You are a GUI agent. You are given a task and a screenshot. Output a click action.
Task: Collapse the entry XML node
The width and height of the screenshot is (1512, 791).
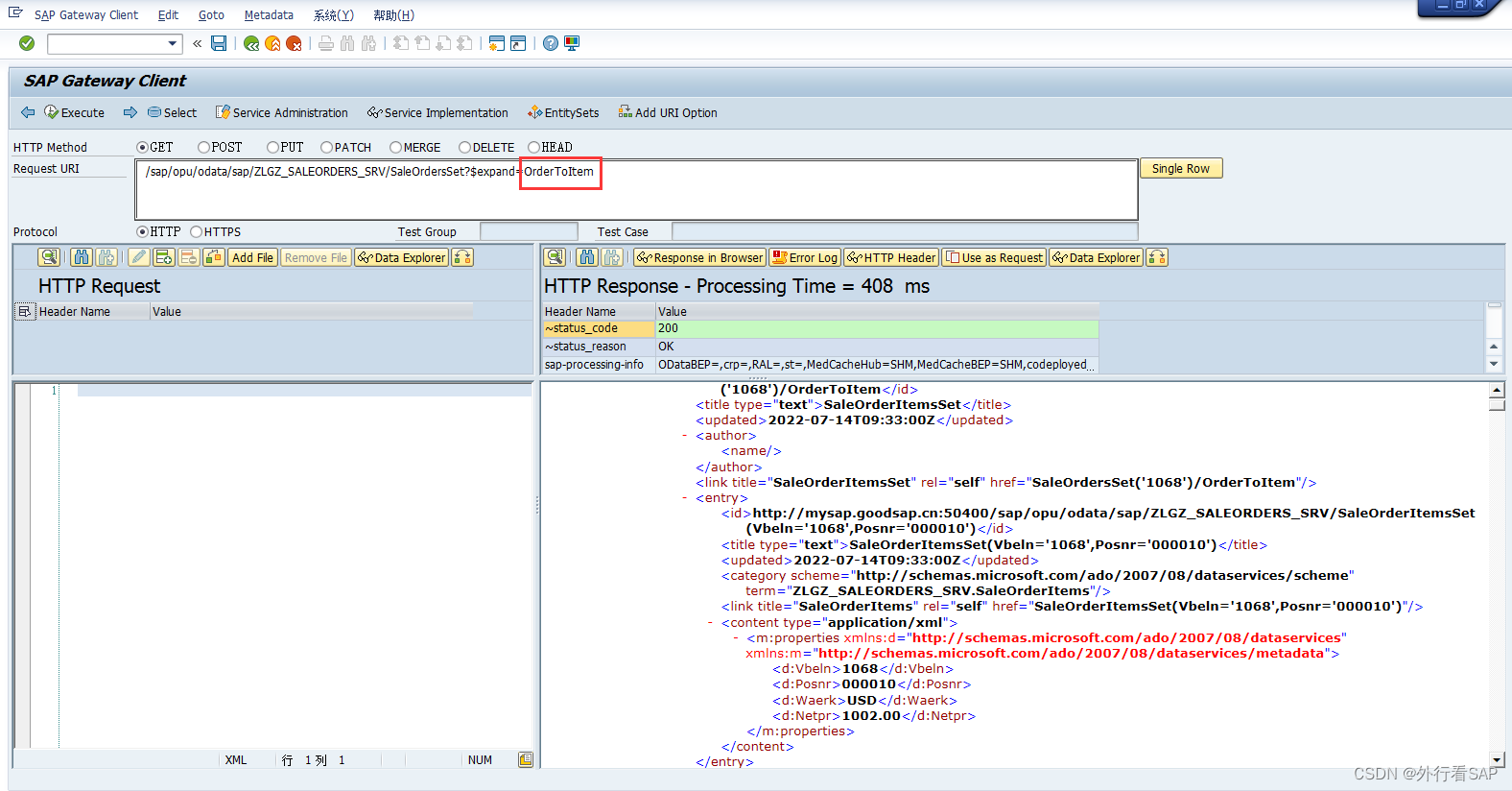pos(684,498)
